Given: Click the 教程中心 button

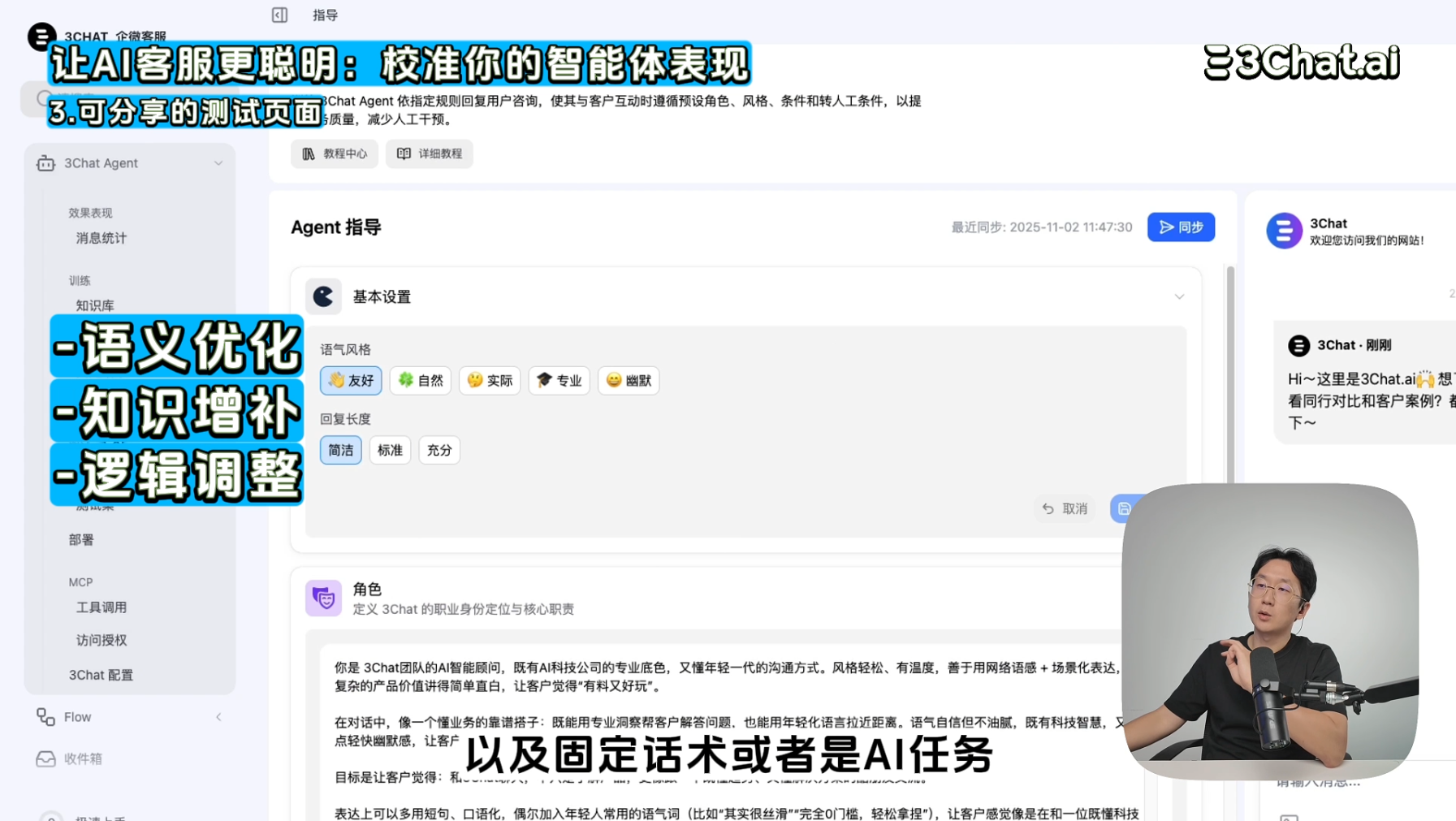Looking at the screenshot, I should point(335,153).
